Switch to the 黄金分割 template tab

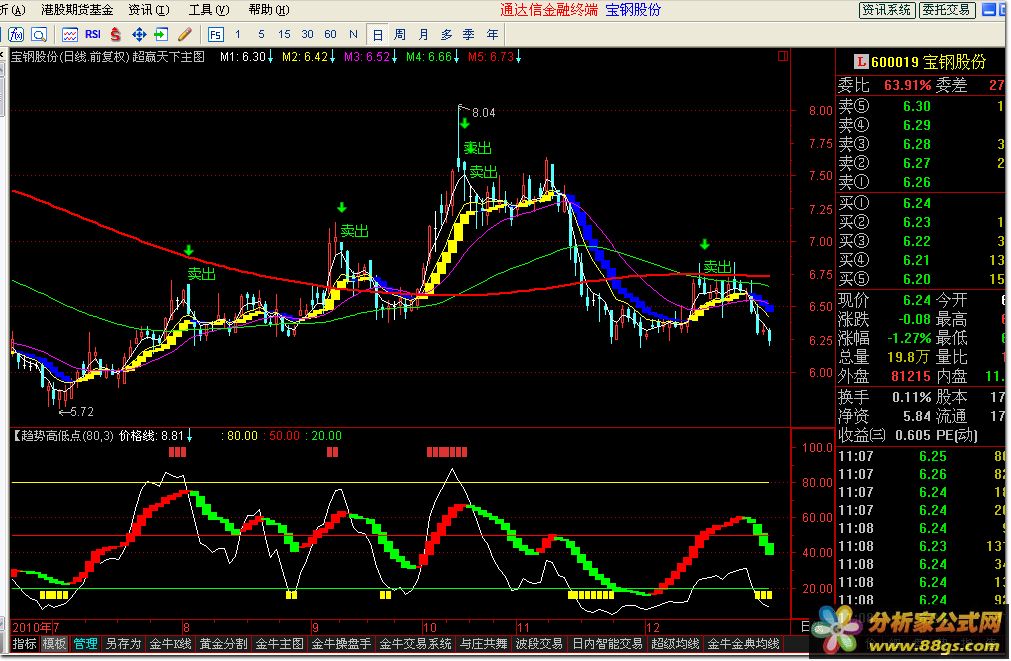(224, 644)
